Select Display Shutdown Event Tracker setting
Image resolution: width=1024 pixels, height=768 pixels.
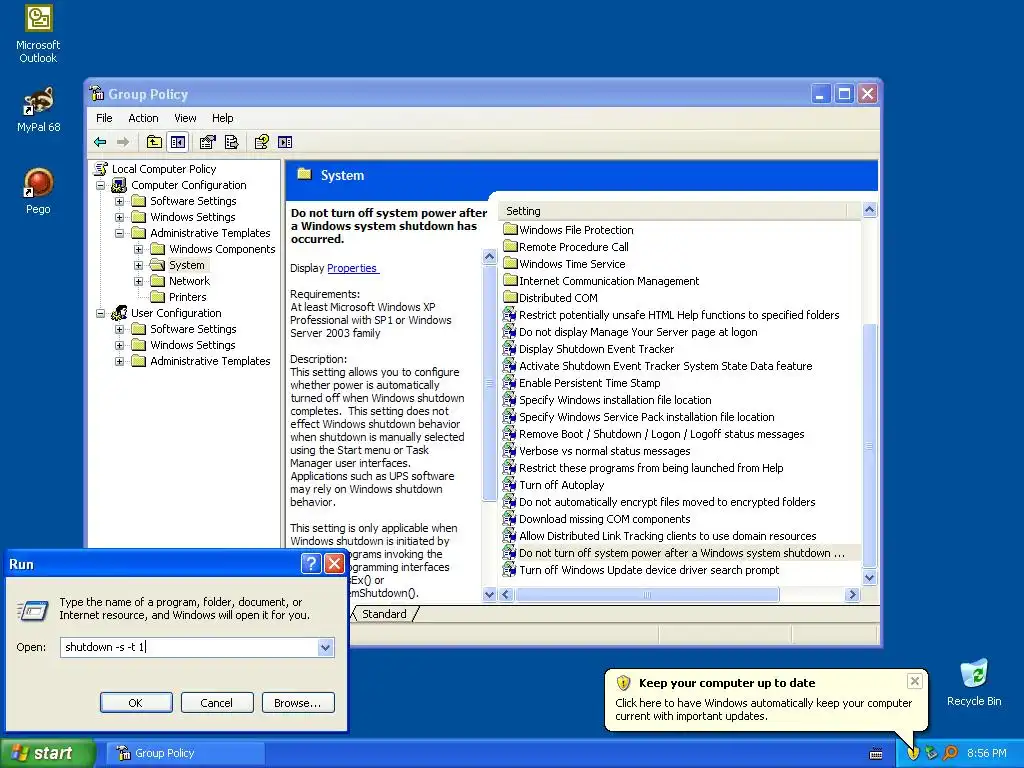[x=588, y=349]
